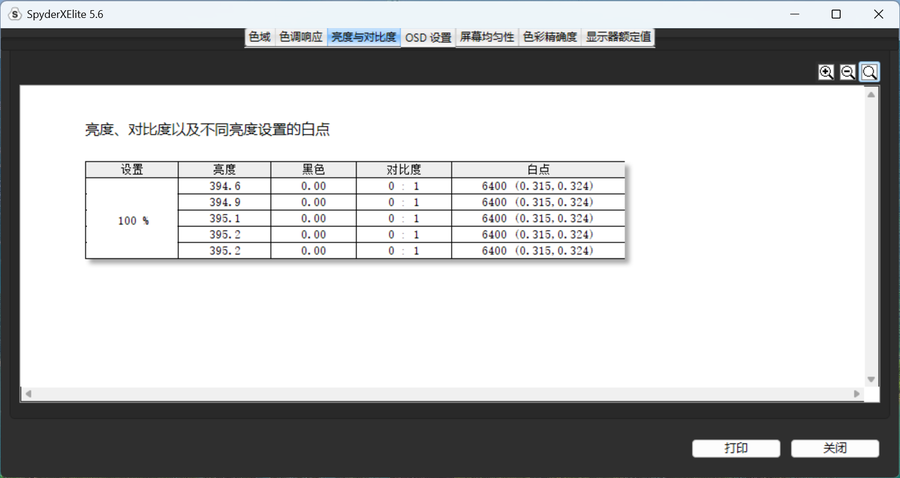Close the SpyderXElite window with X
The image size is (900, 478).
[878, 14]
